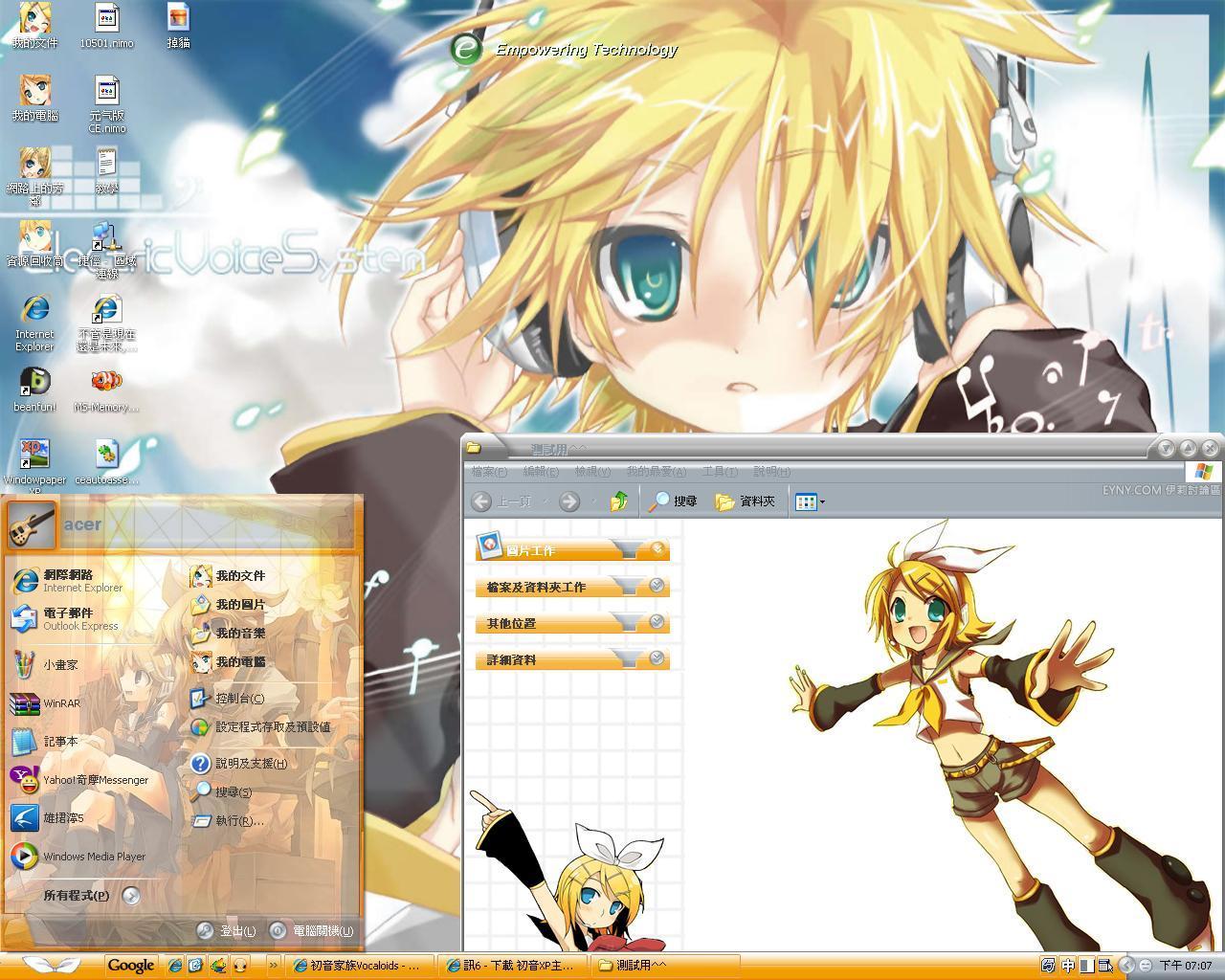1225x980 pixels.
Task: Open Yahoo!奇摩Messenger in start menu
Action: point(79,780)
